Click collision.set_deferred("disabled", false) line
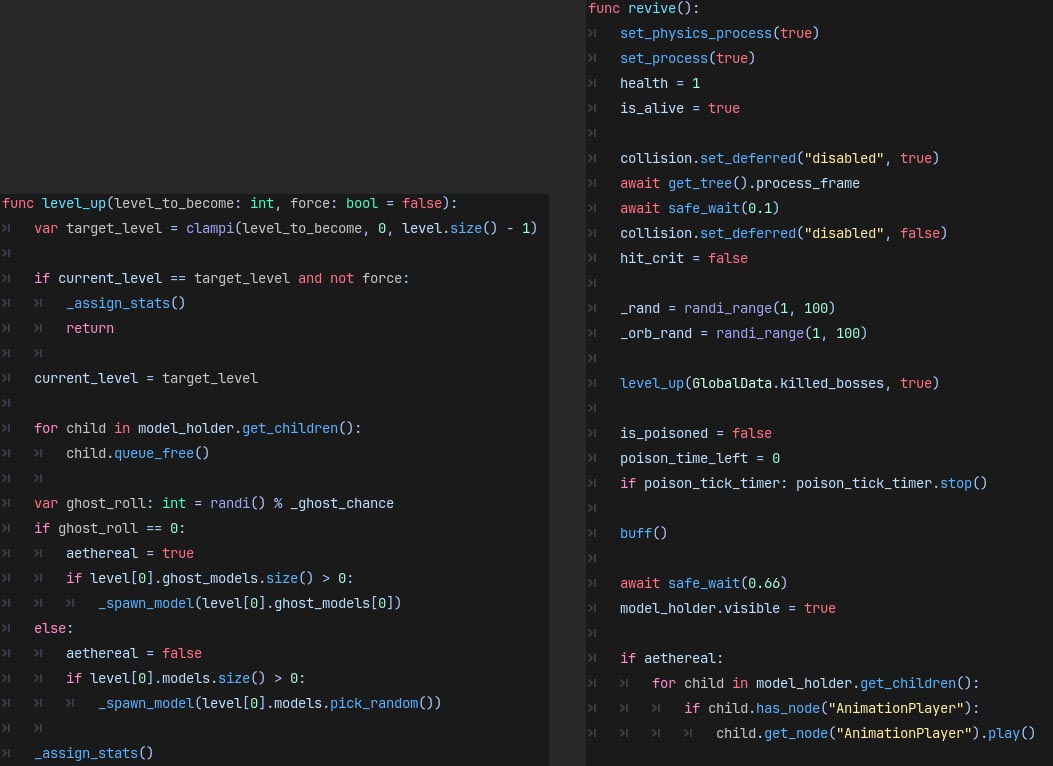This screenshot has width=1053, height=766. [x=784, y=233]
